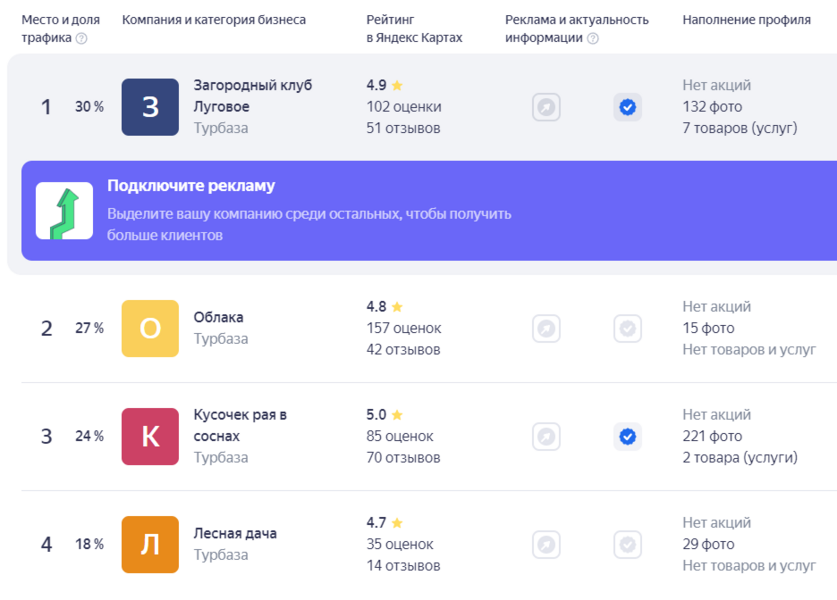Click traffic share '18 %'
Screen dimensions: 837x600
pos(89,544)
